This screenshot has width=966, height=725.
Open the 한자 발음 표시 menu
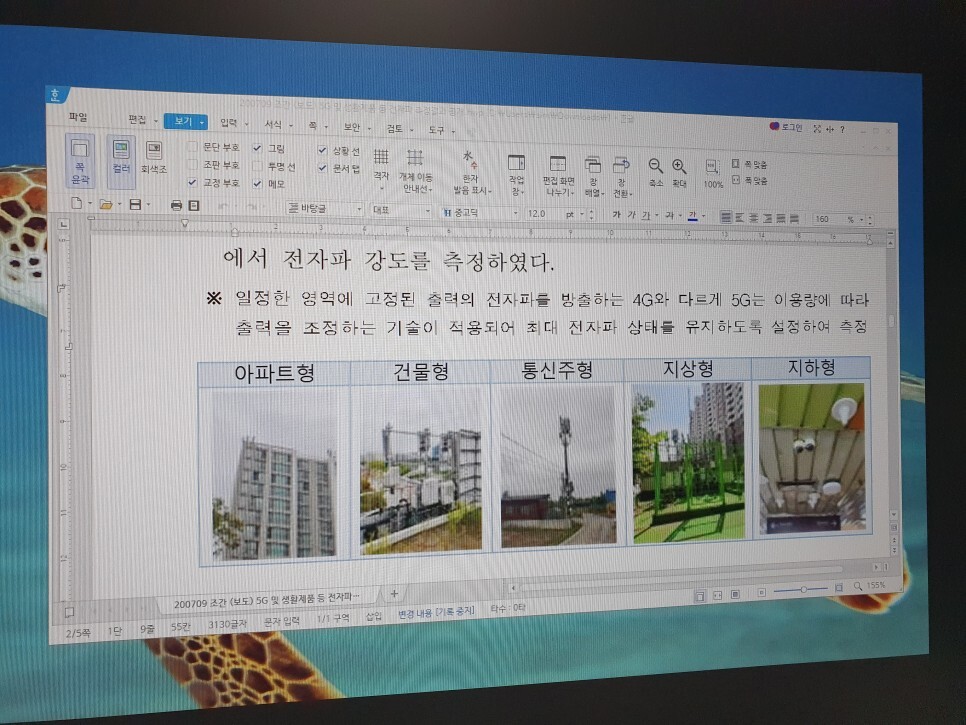pos(471,172)
